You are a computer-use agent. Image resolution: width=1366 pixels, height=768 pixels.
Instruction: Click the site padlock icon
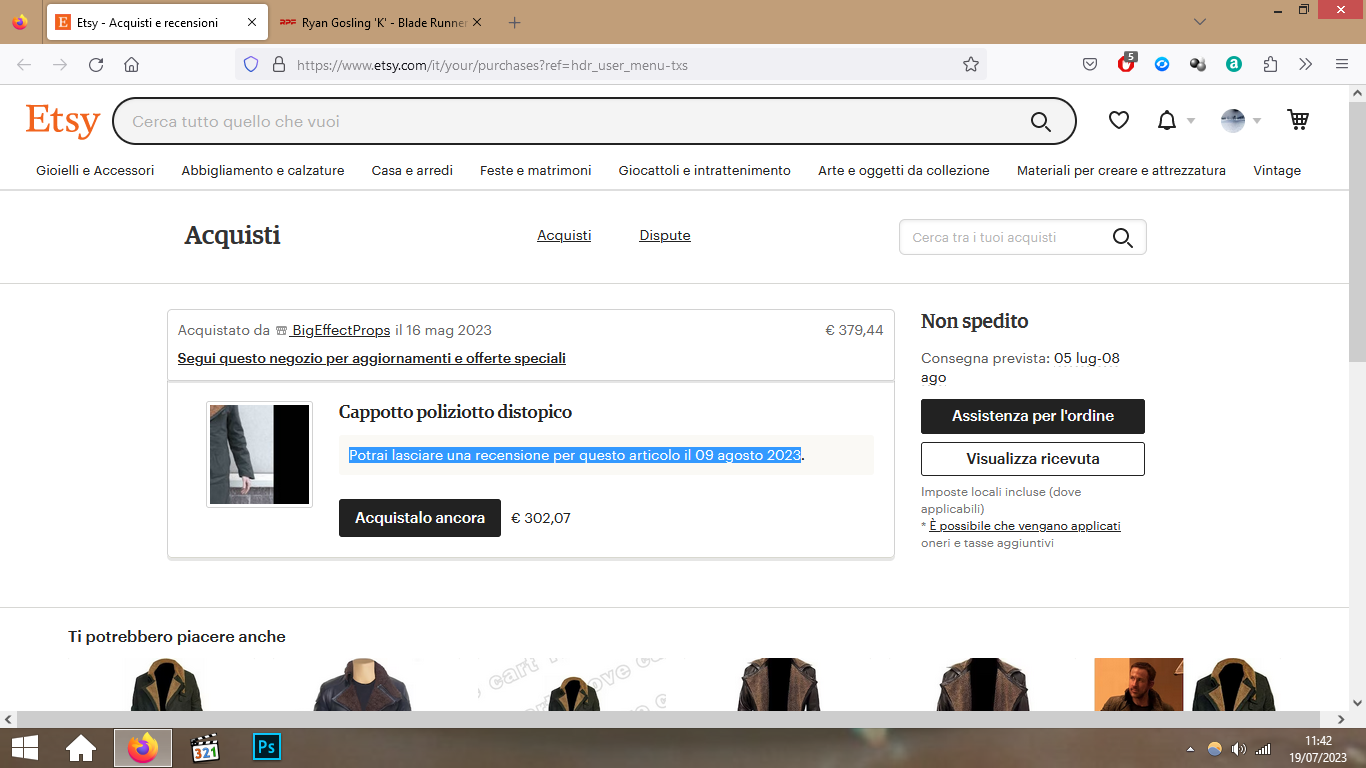tap(279, 65)
